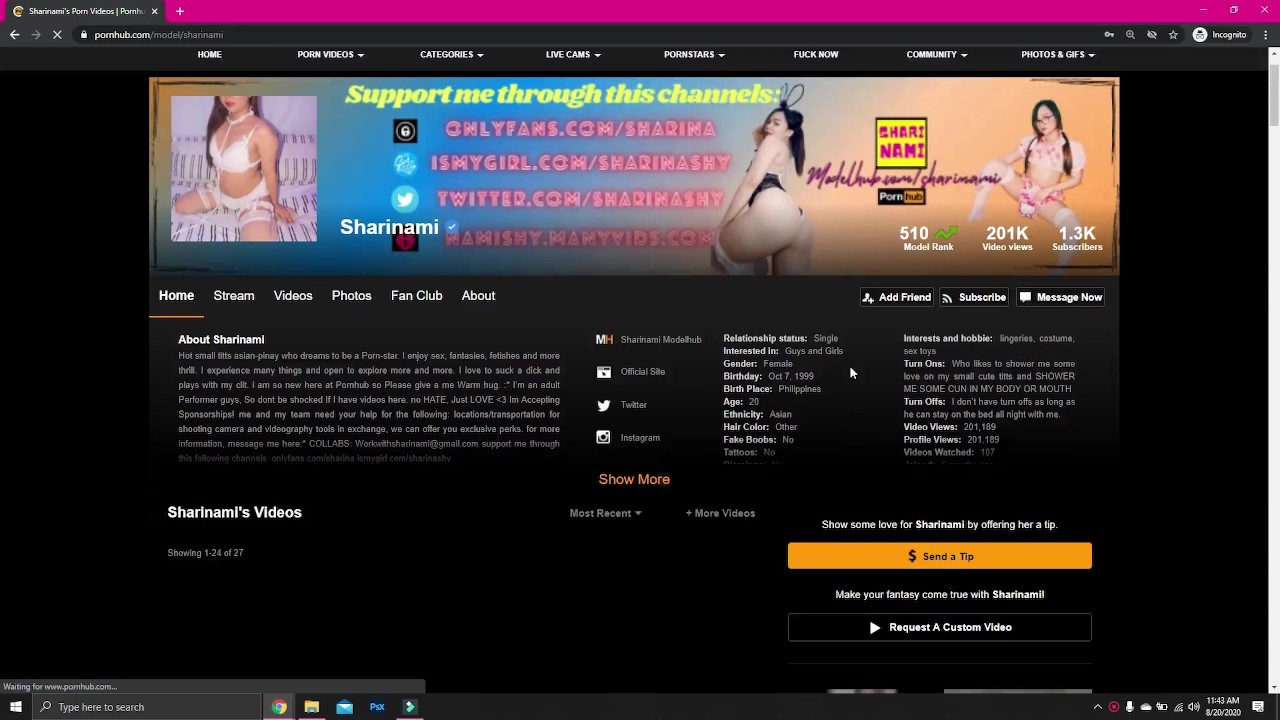Select the profile Home tab
1280x720 pixels.
(x=176, y=296)
